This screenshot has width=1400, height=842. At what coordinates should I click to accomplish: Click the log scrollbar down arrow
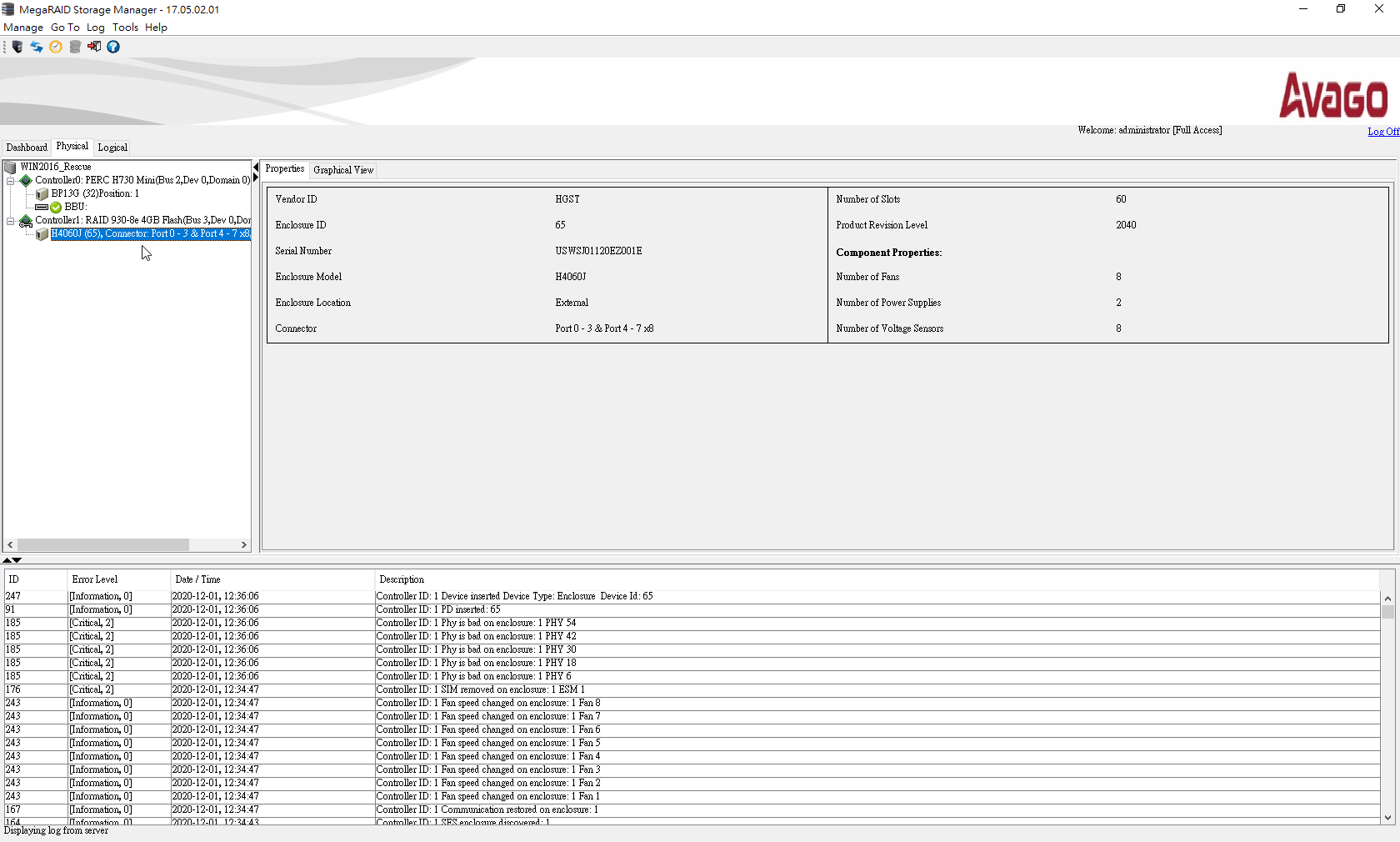point(1387,818)
